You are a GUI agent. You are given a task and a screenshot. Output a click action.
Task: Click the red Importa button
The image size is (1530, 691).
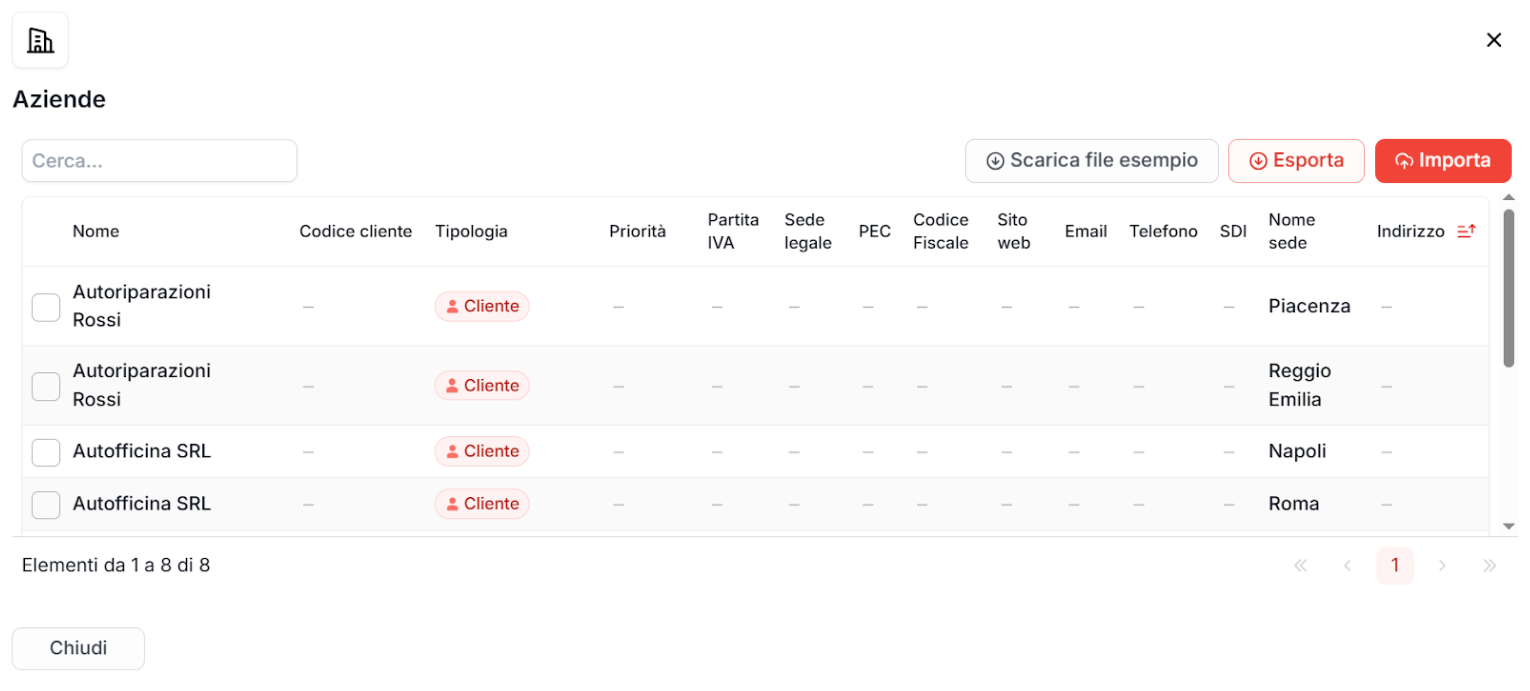(x=1442, y=161)
